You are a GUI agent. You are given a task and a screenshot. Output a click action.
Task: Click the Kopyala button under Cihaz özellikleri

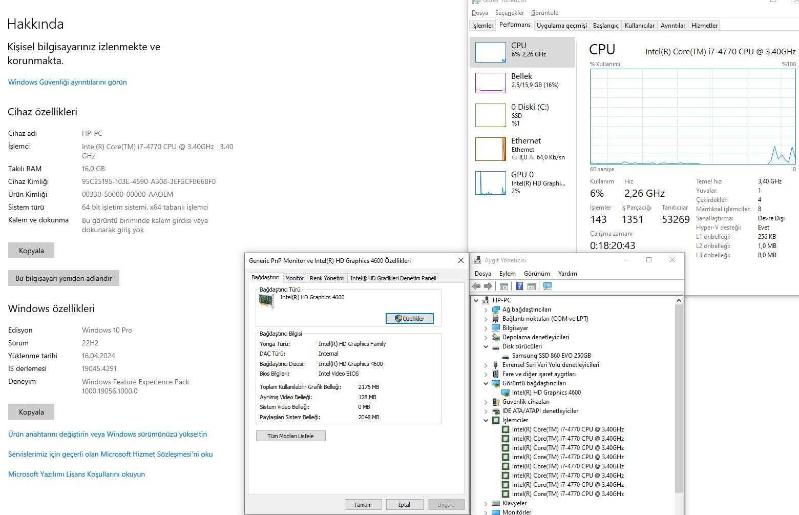[x=31, y=251]
